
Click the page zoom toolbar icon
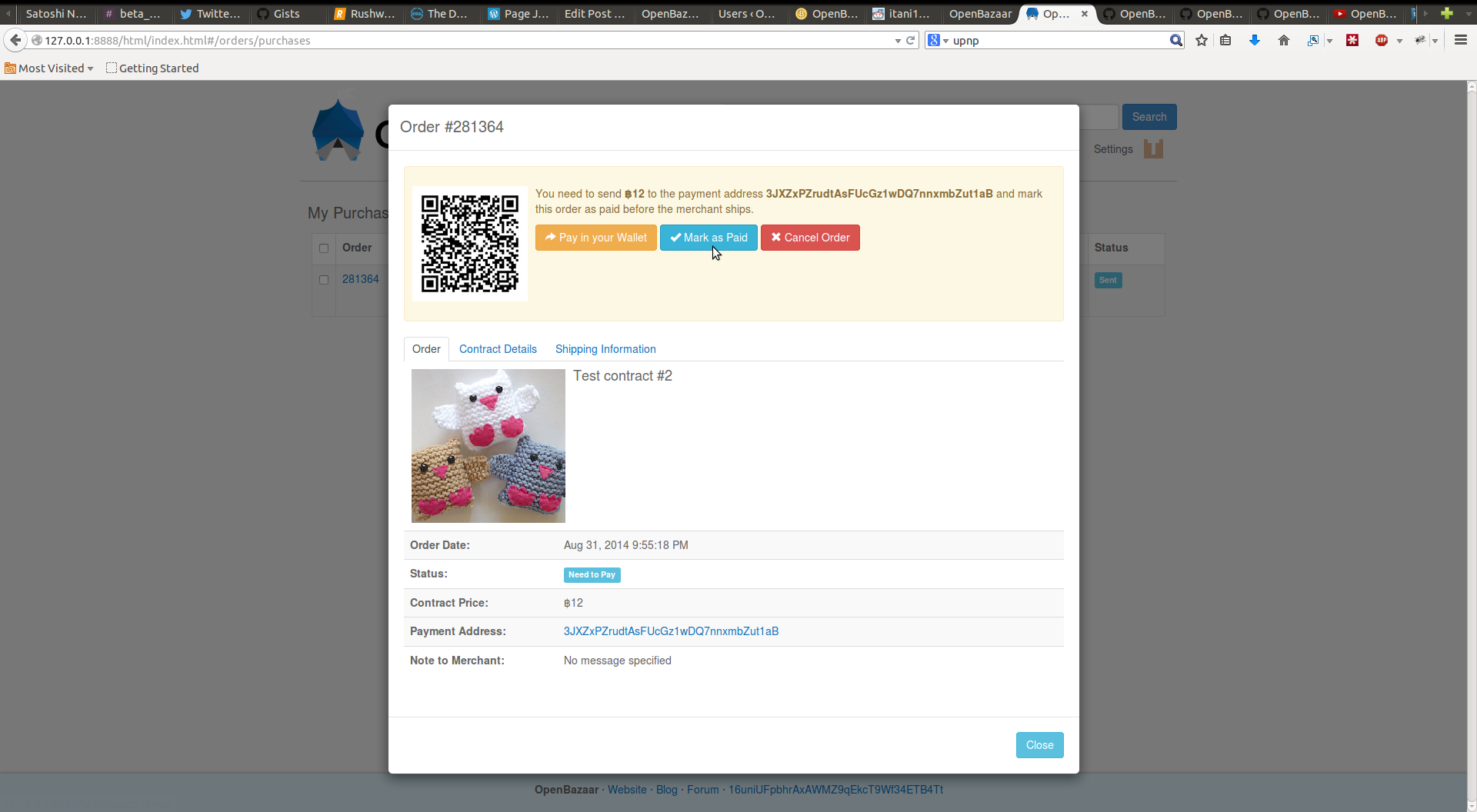click(1312, 40)
